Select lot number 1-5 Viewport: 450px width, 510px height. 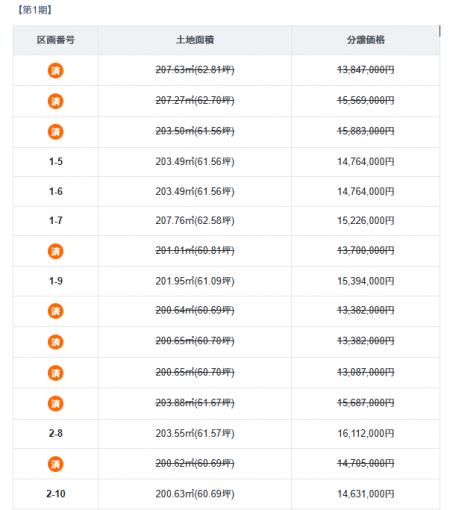56,162
